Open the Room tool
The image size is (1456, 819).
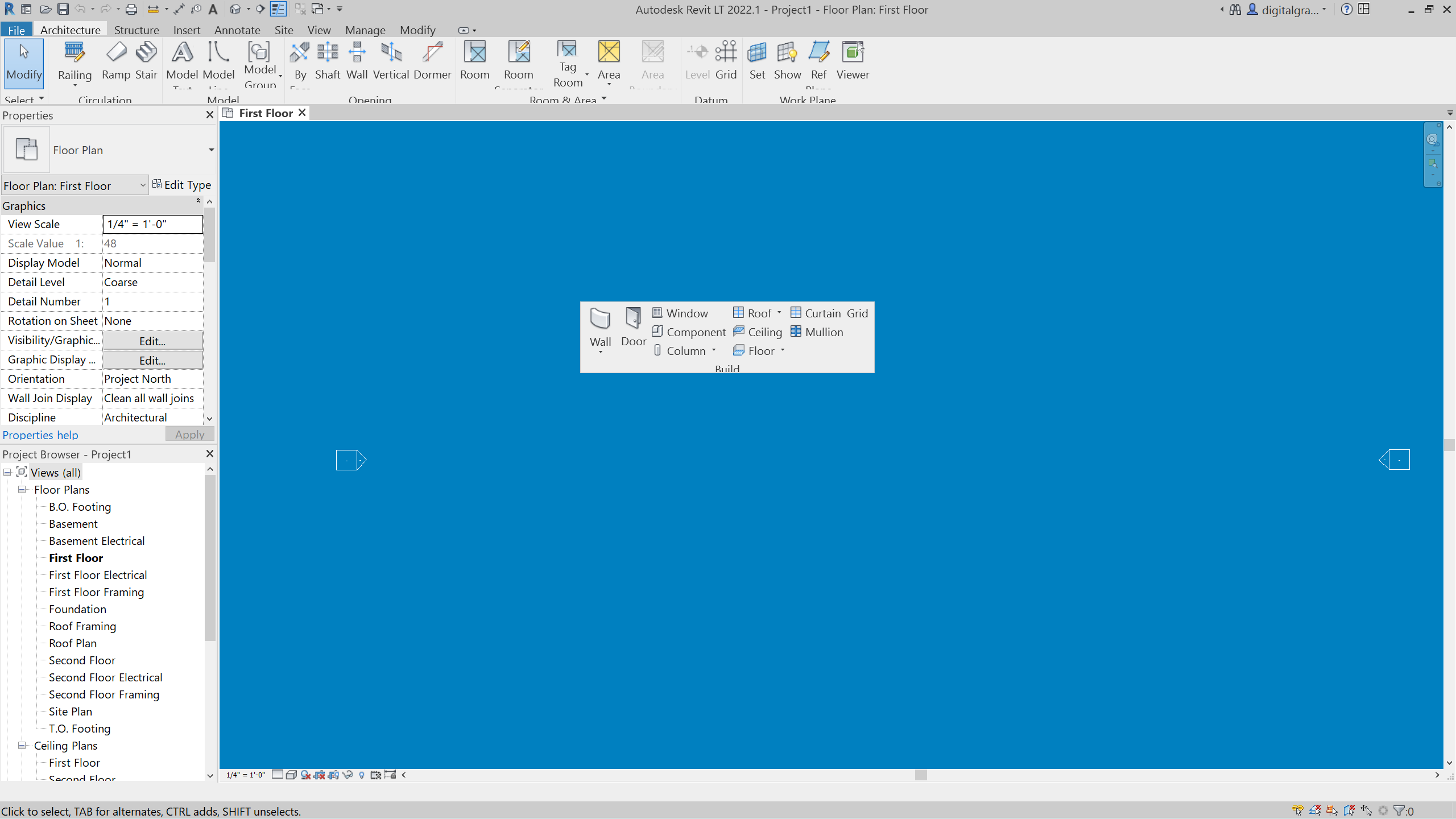pos(475,60)
